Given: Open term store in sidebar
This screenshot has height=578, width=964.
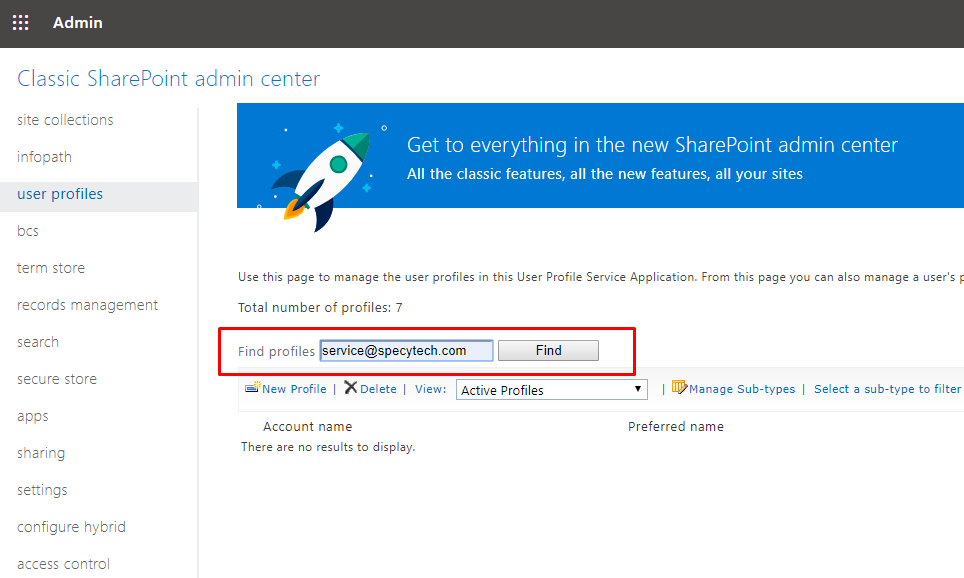Looking at the screenshot, I should tap(51, 268).
